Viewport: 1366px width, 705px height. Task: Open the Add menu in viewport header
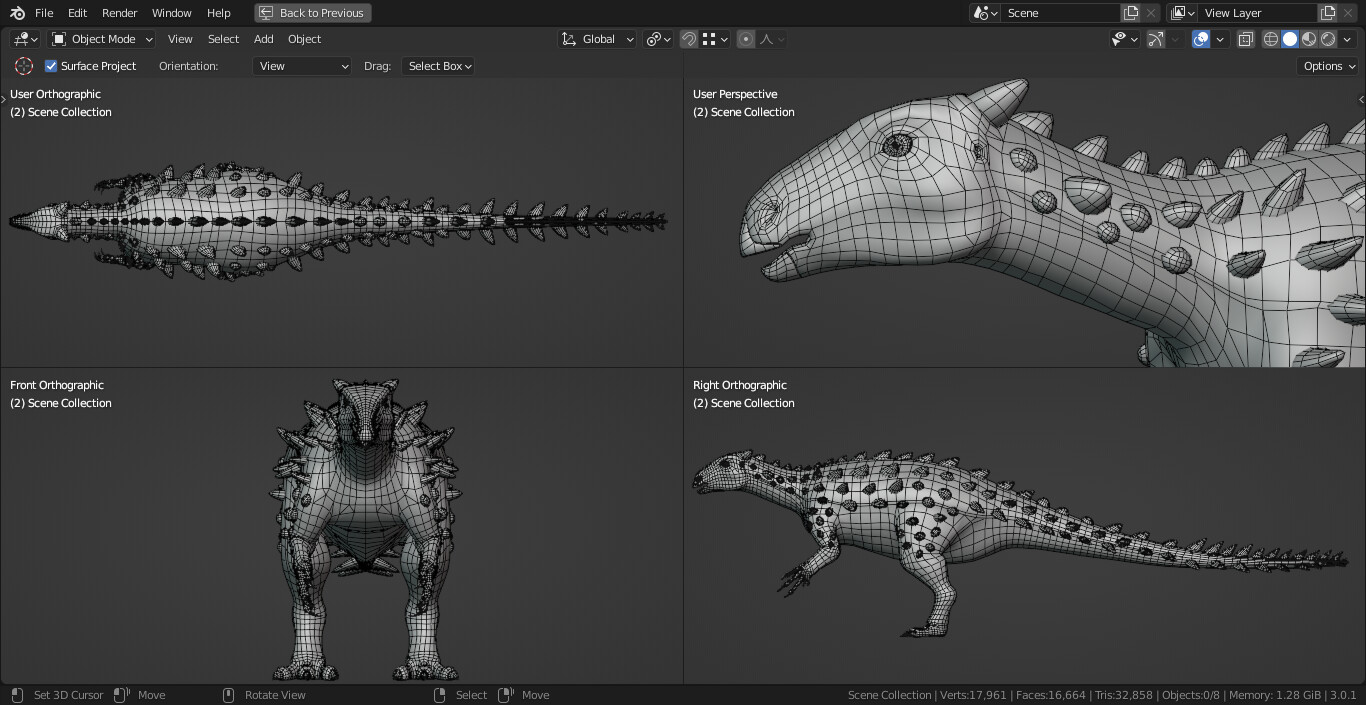point(263,39)
